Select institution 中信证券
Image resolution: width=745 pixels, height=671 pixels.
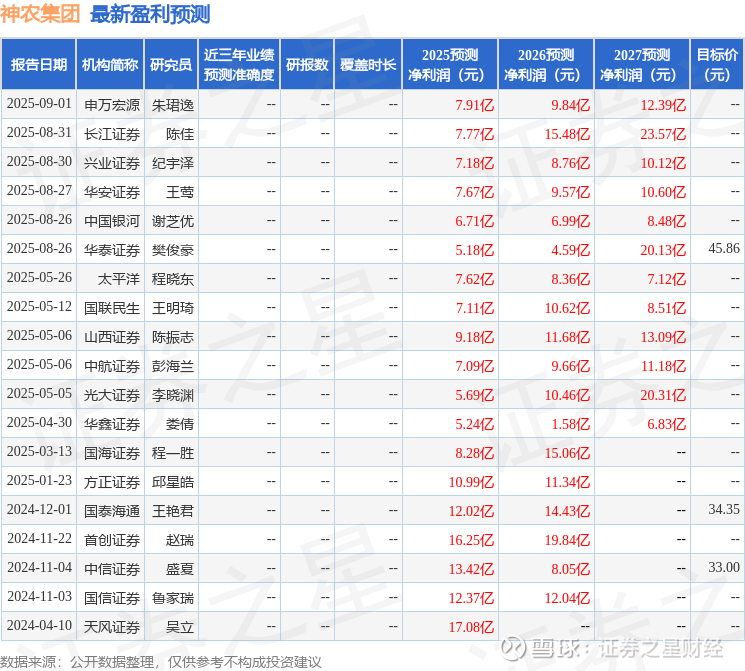click(x=112, y=569)
